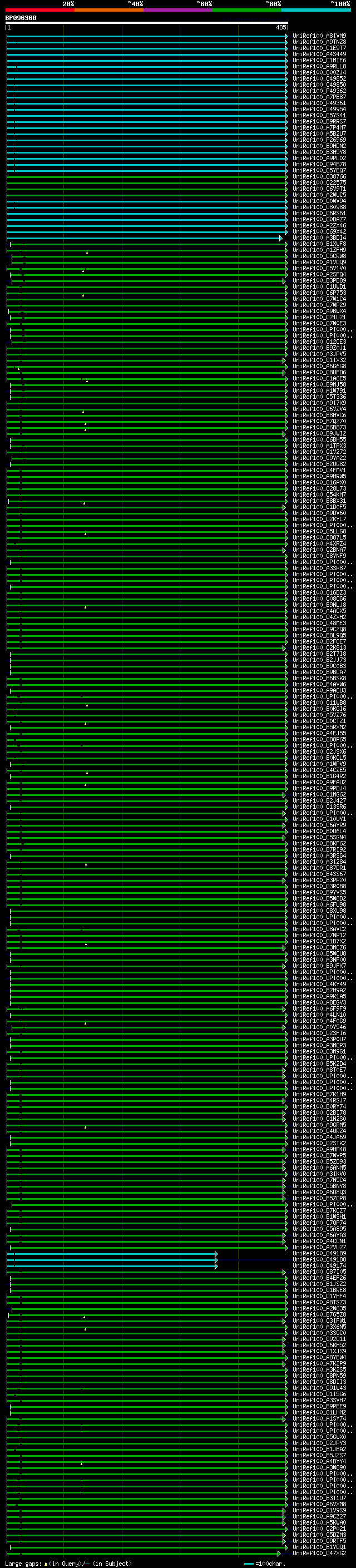Select the UniRef100_O80988 label
The width and height of the screenshot is (356, 1568).
tap(319, 207)
